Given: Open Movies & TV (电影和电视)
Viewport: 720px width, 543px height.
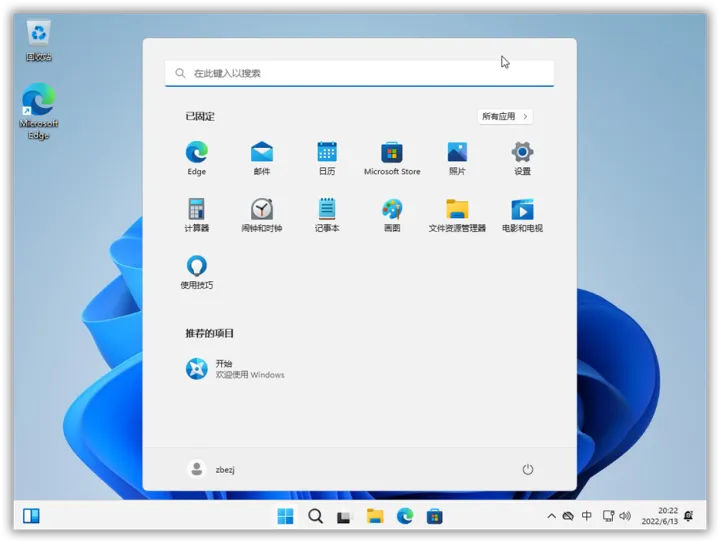Looking at the screenshot, I should [523, 215].
